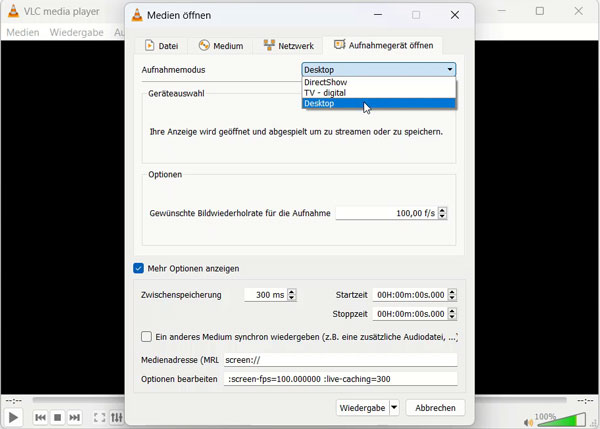Decrease the Stoppzeit value
The image size is (600, 429).
(452, 317)
